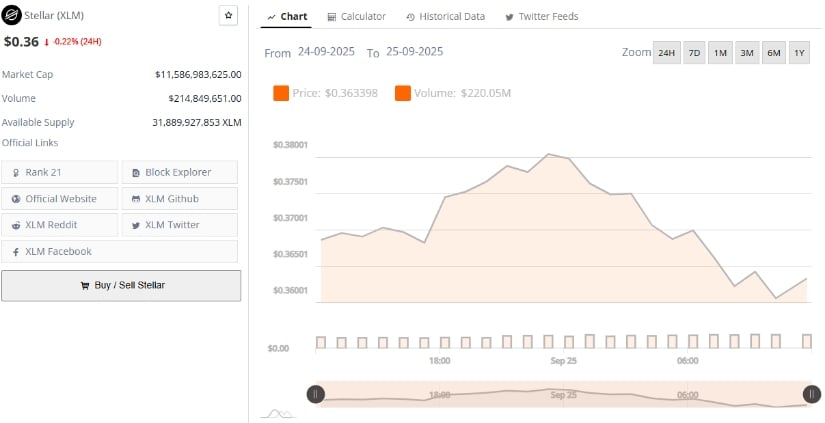This screenshot has height=423, width=825.
Task: Click the Official Links label
Action: pyautogui.click(x=30, y=143)
